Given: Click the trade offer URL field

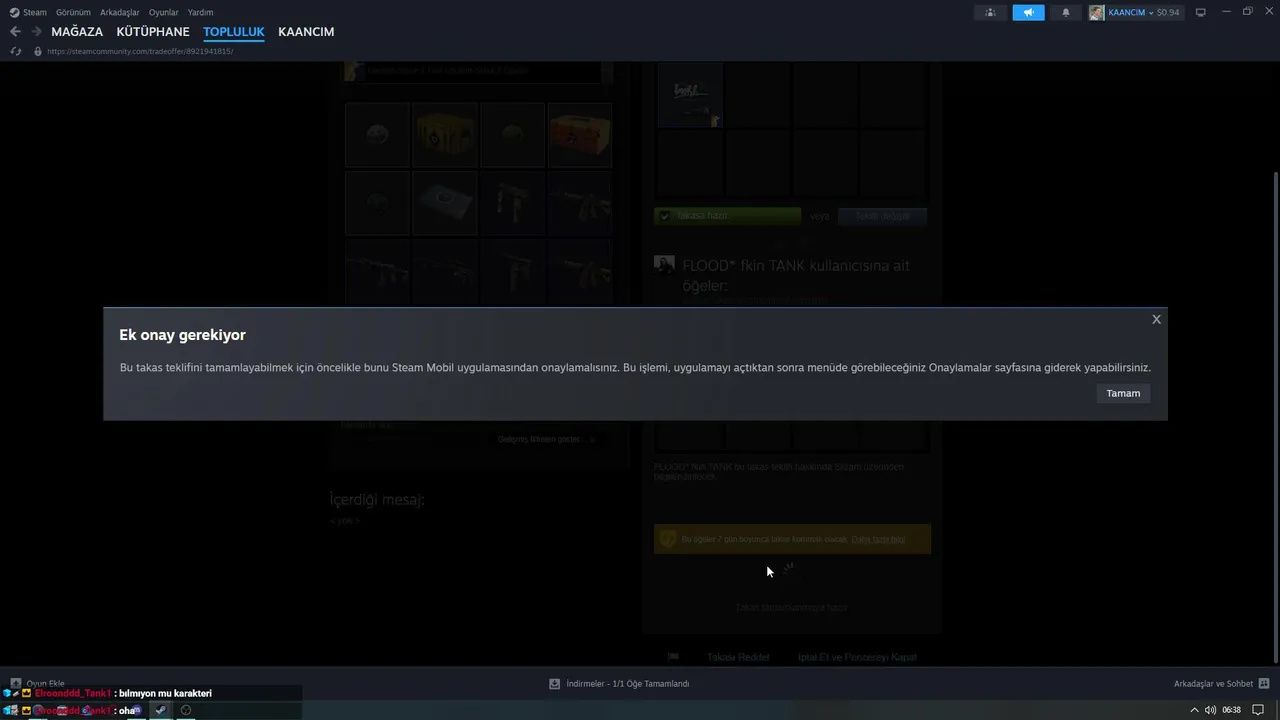Looking at the screenshot, I should 140,51.
